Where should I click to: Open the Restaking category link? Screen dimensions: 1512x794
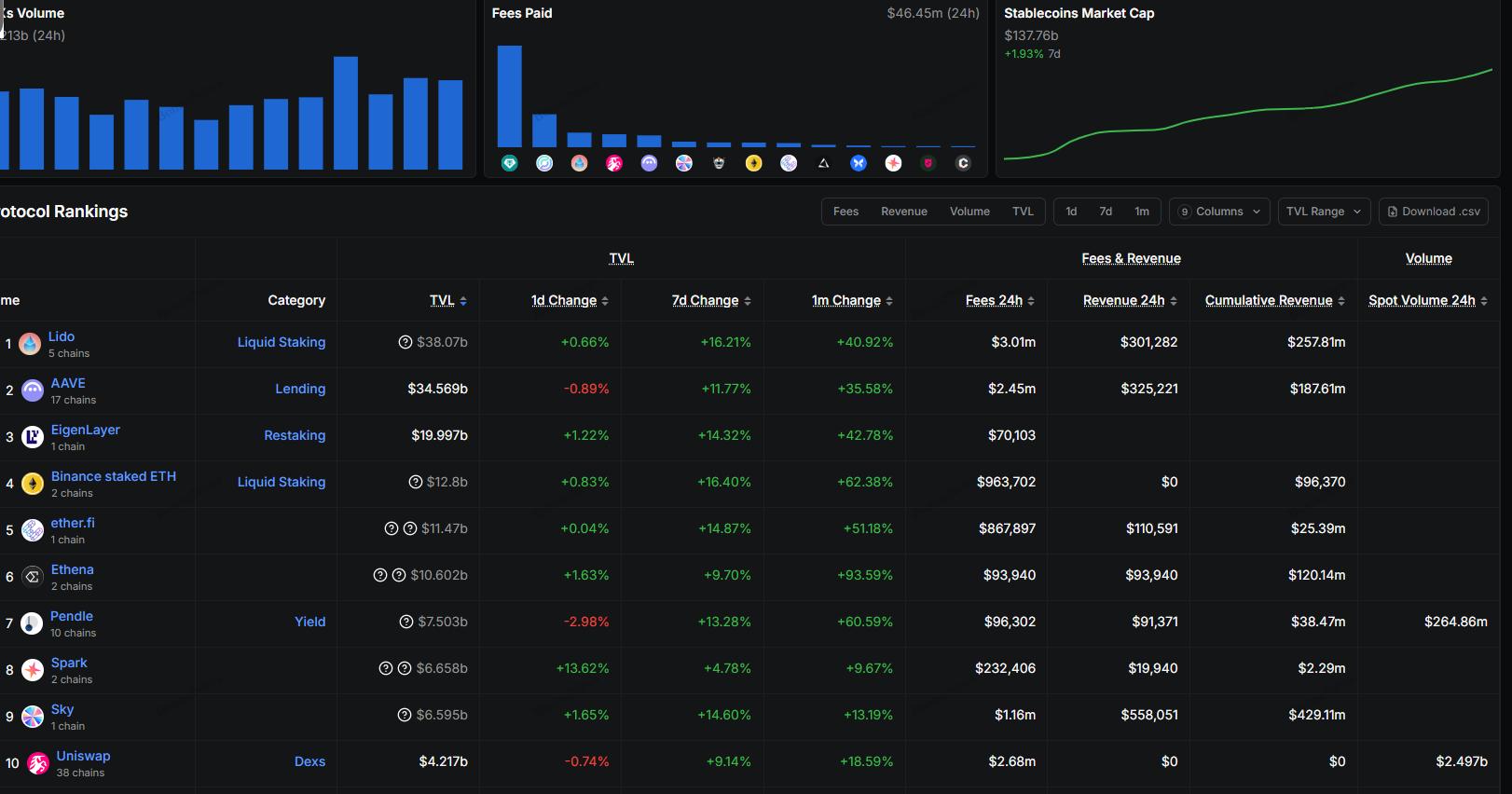point(295,435)
